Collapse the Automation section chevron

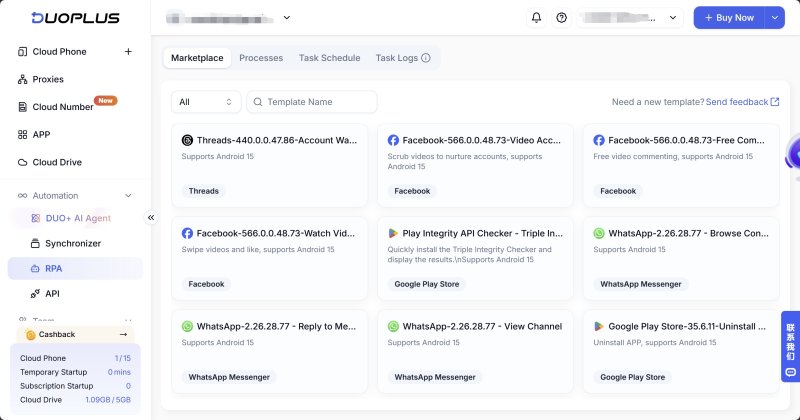point(128,195)
